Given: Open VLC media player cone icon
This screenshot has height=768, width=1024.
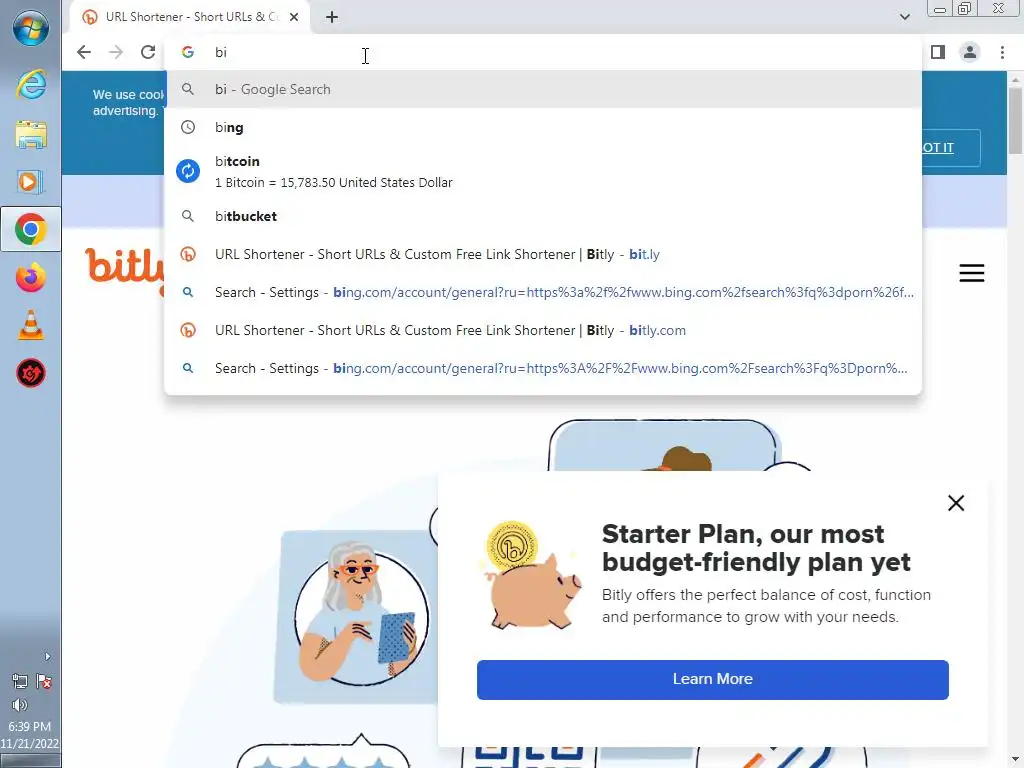Looking at the screenshot, I should point(31,325).
